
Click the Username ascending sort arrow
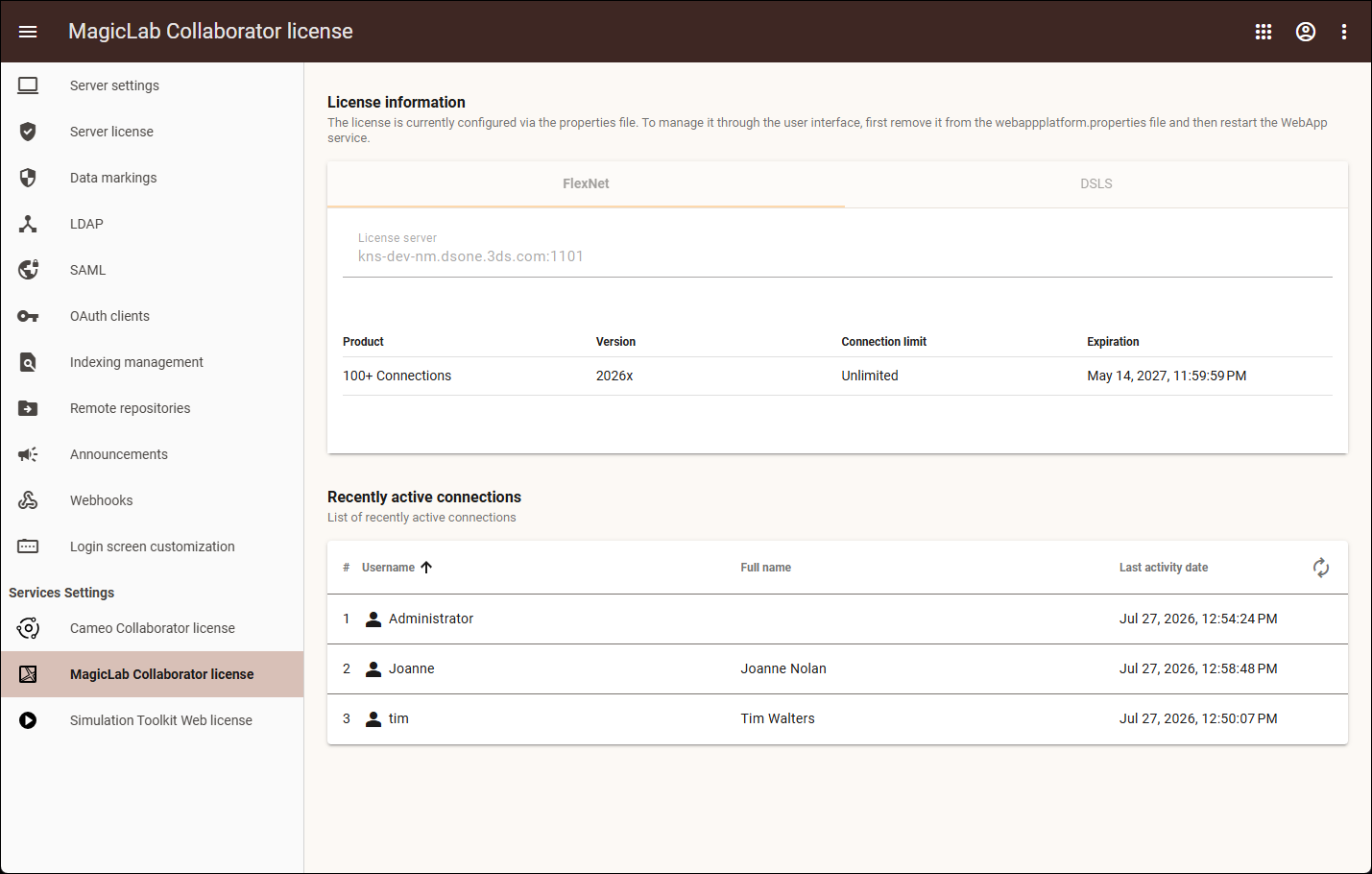[x=426, y=568]
